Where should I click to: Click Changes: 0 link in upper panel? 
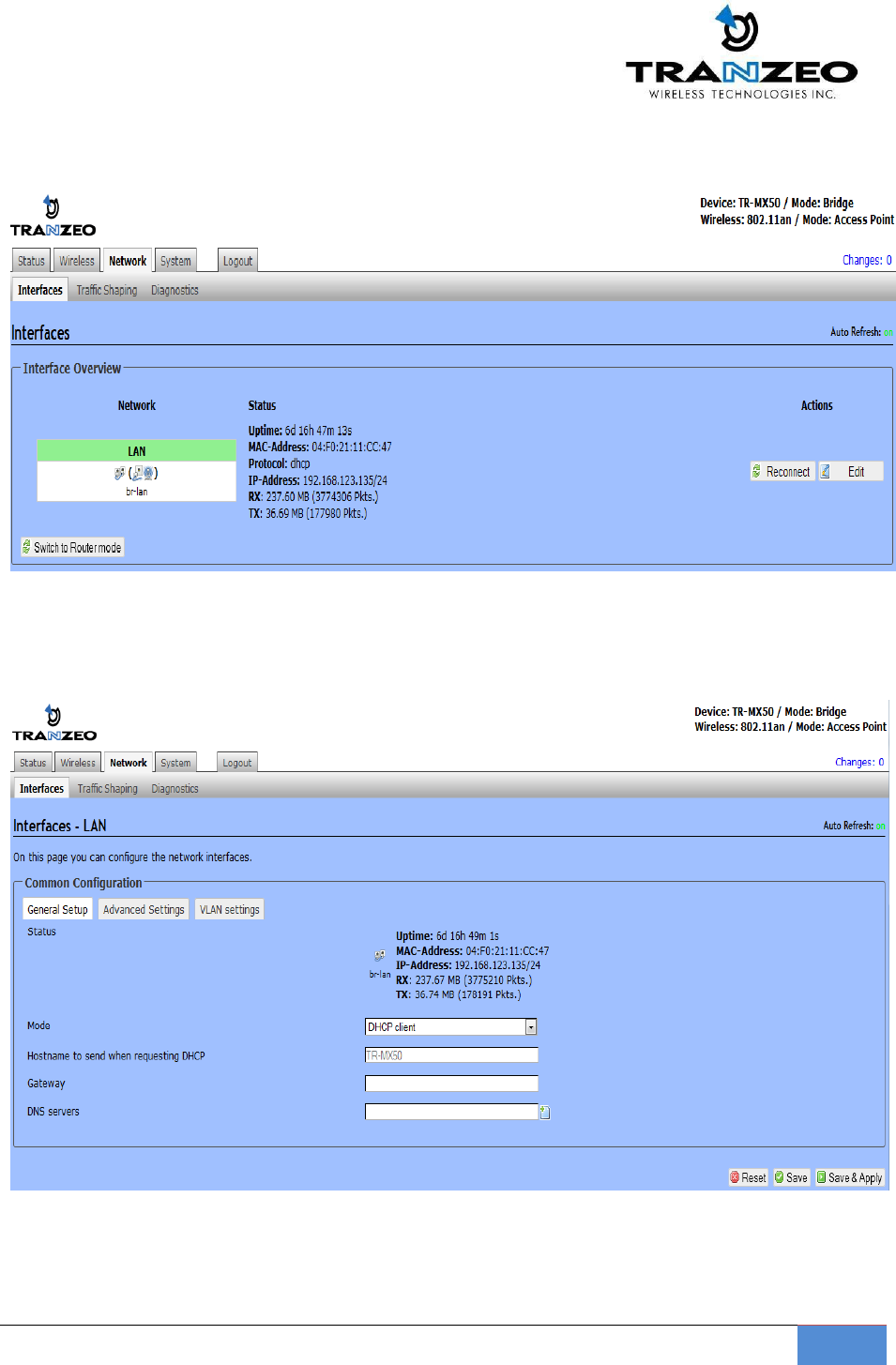[x=867, y=260]
